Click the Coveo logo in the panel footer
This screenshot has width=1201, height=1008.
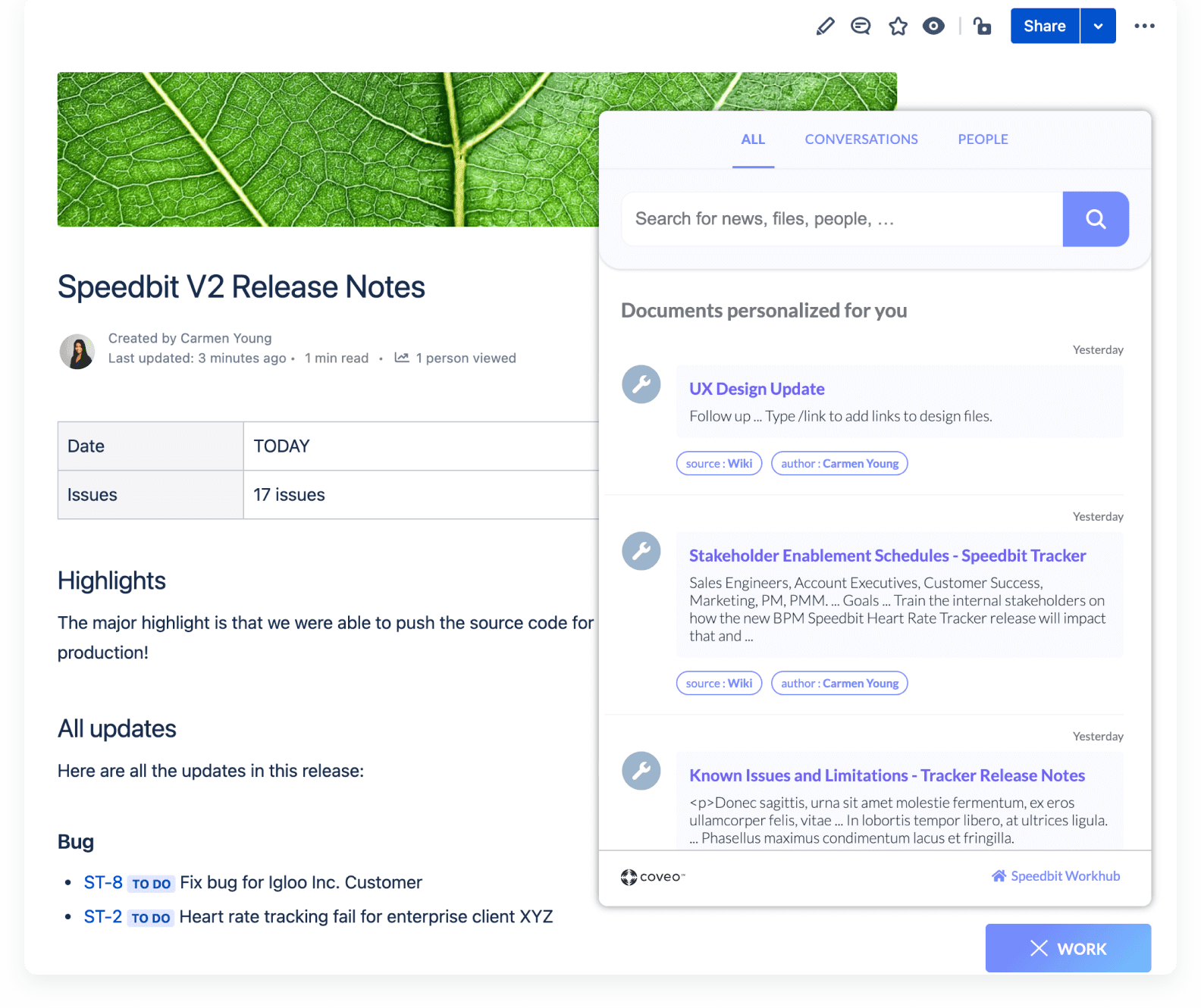pos(653,877)
